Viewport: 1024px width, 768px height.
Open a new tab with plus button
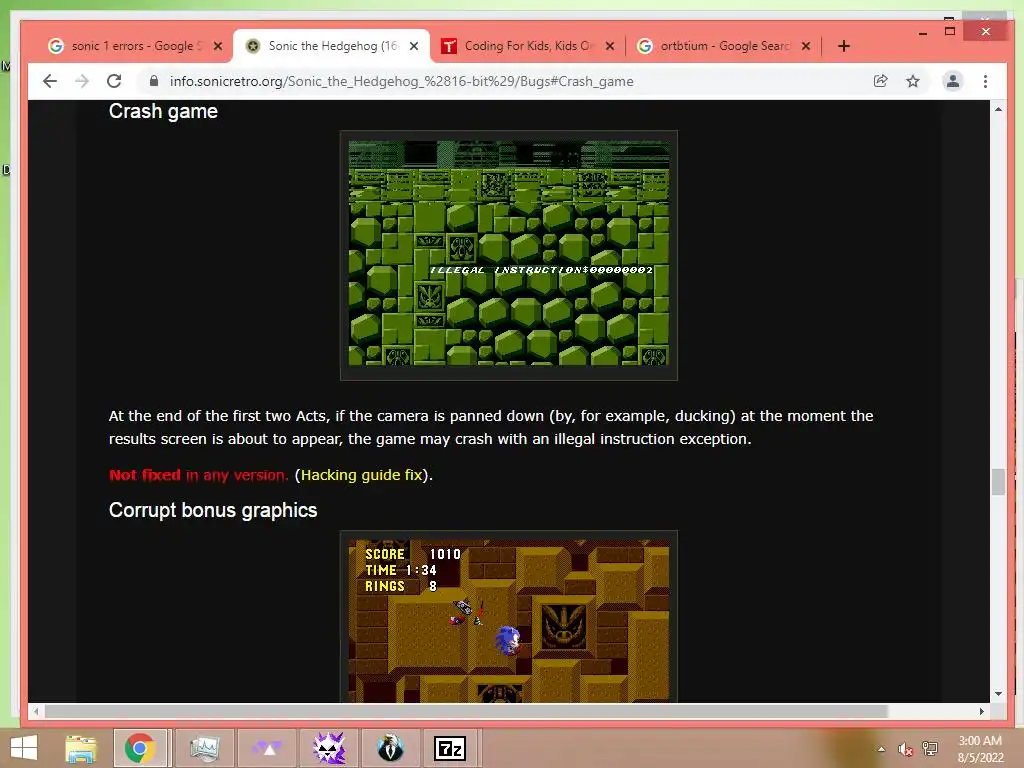[844, 46]
